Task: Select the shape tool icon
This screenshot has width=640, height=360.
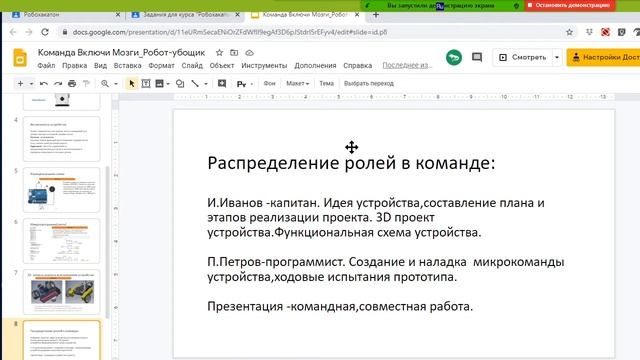Action: click(180, 84)
